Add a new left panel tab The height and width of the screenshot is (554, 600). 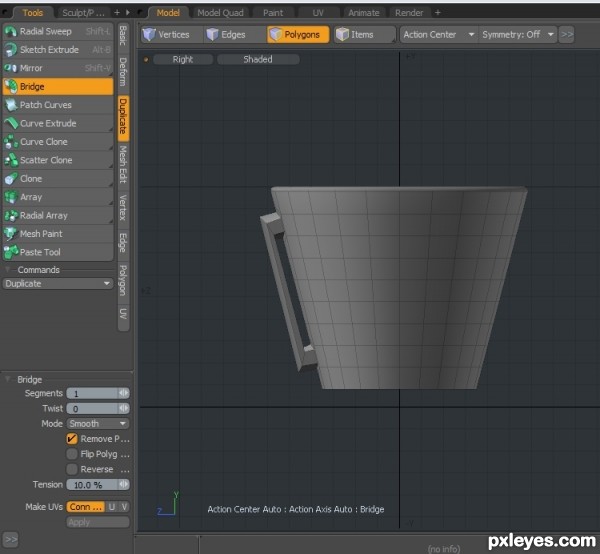pyautogui.click(x=117, y=13)
